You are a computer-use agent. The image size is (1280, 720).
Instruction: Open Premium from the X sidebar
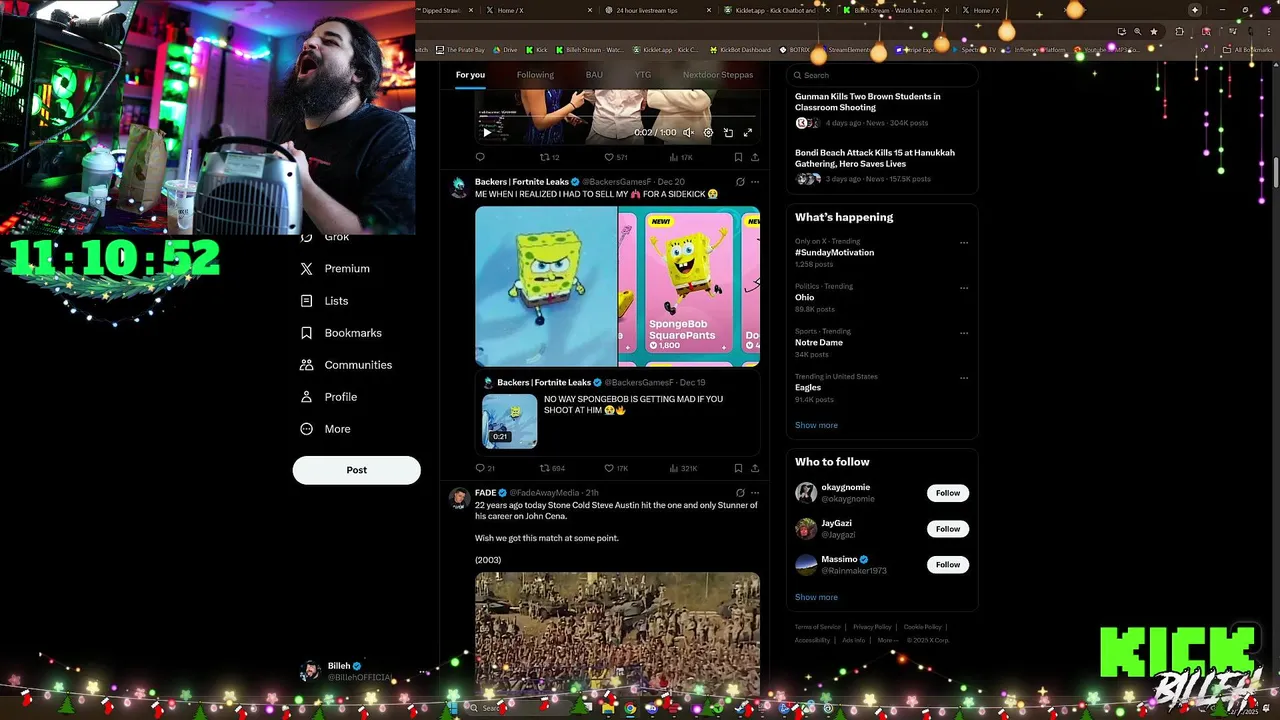click(x=335, y=269)
